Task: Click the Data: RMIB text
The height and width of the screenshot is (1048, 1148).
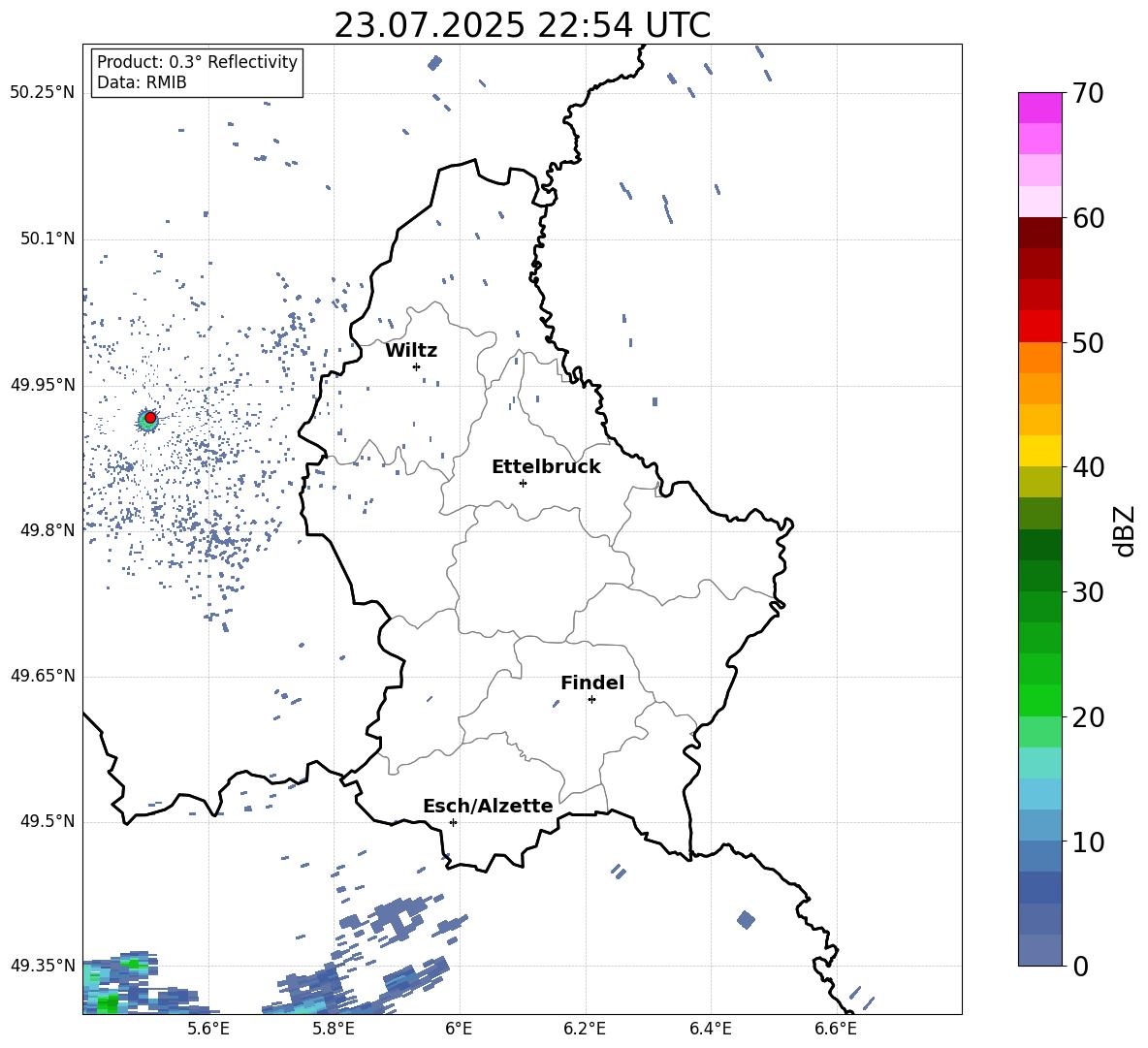Action: (x=142, y=82)
